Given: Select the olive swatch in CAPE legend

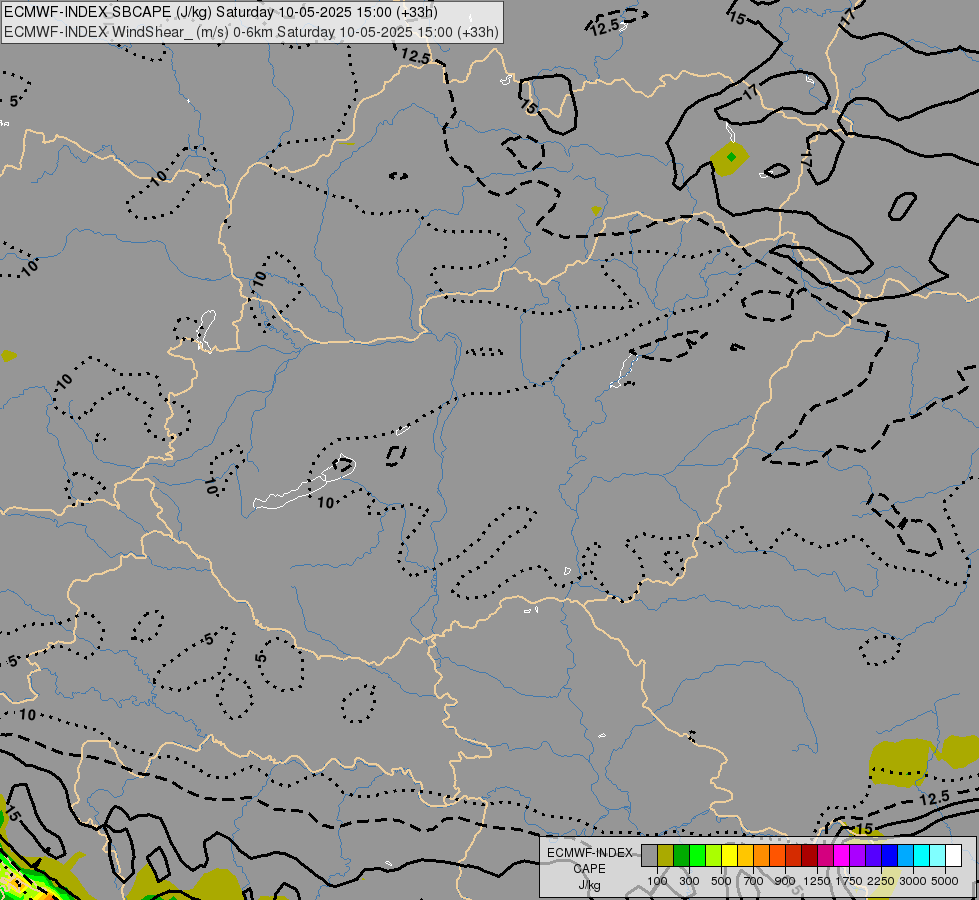Looking at the screenshot, I should pyautogui.click(x=666, y=856).
